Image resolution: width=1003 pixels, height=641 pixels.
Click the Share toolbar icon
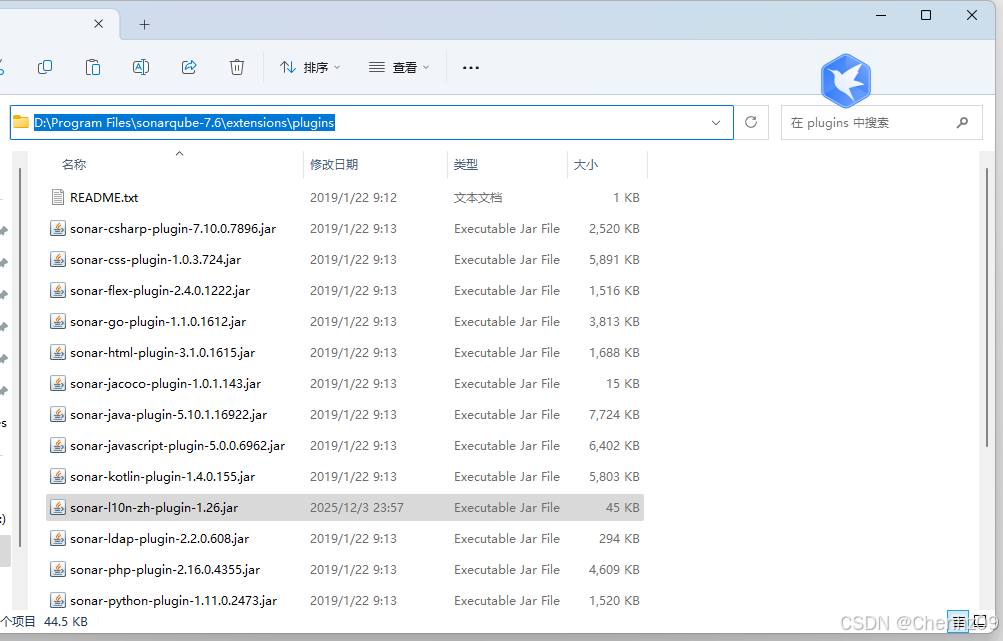point(189,67)
